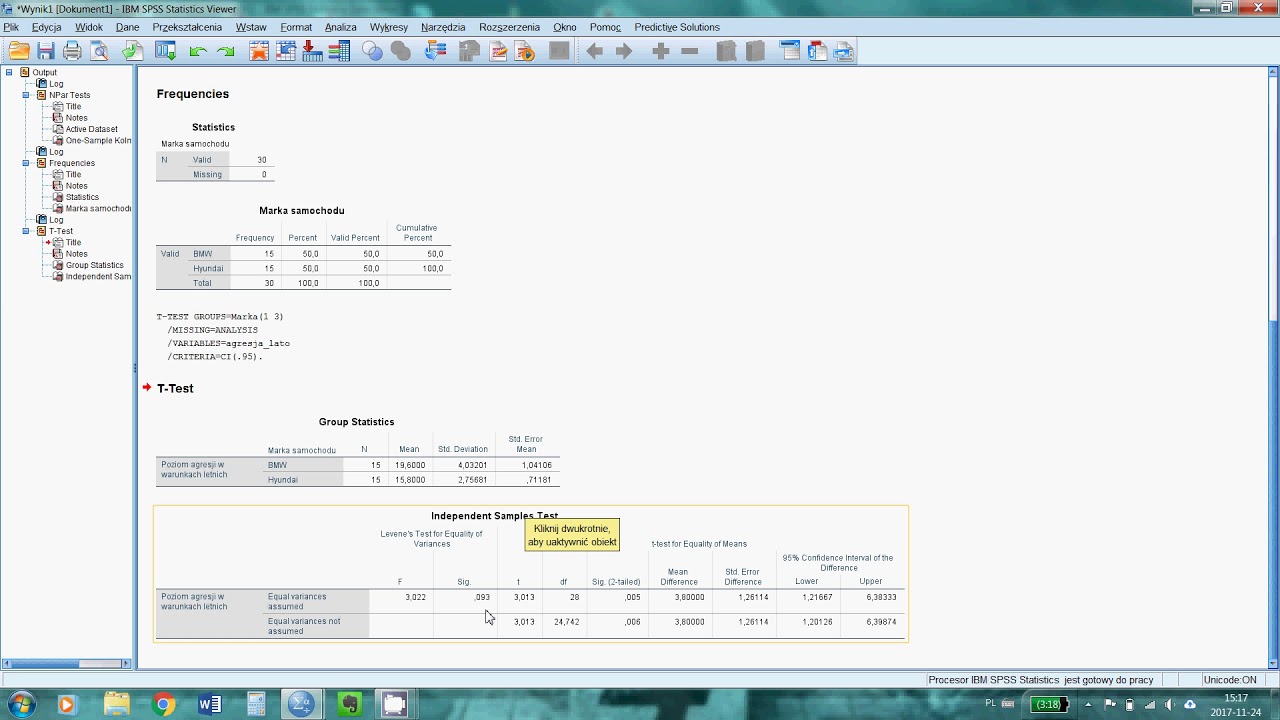
Task: Click the Windows Start button
Action: (x=21, y=704)
